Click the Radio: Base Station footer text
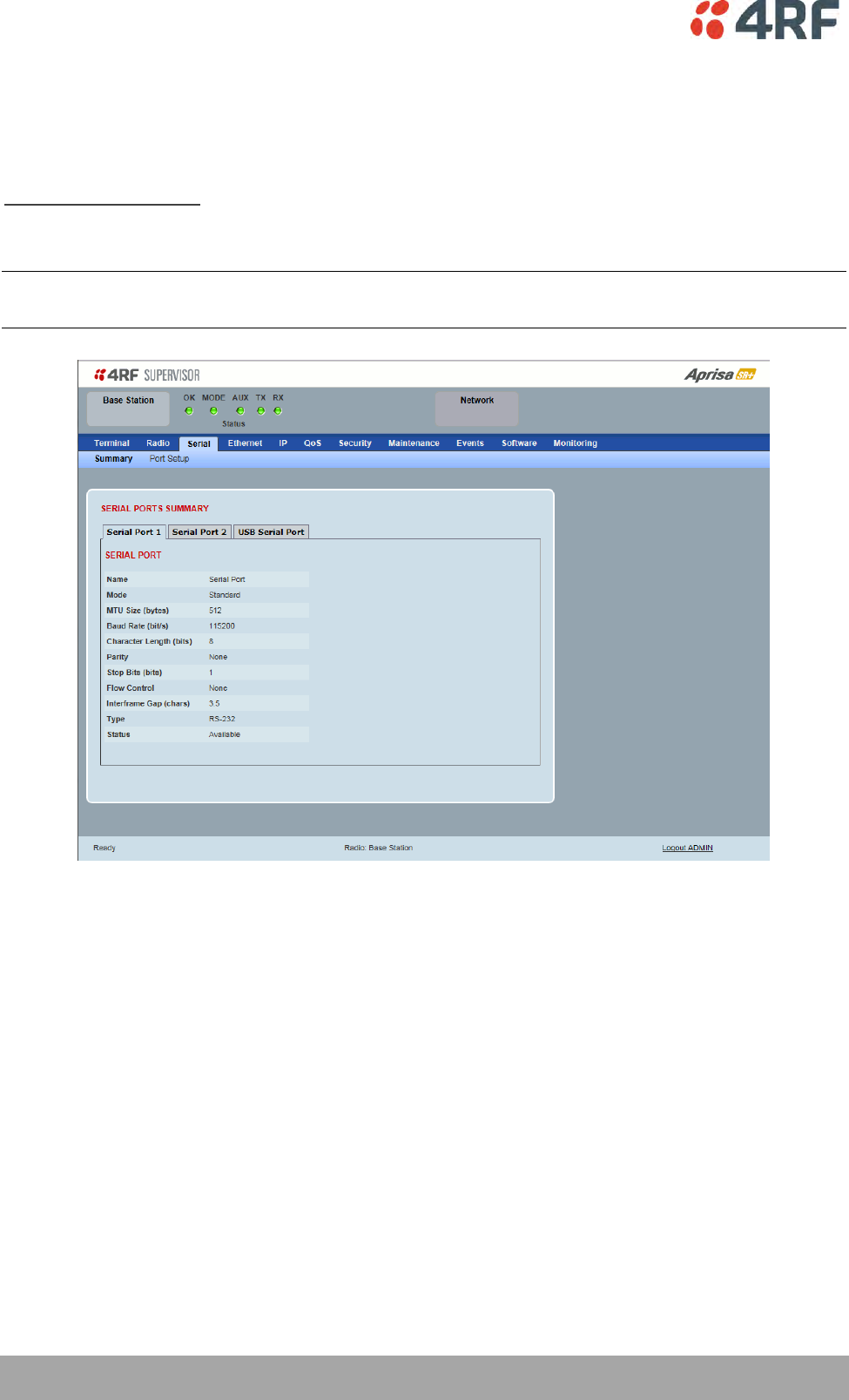This screenshot has width=849, height=1400. pyautogui.click(x=379, y=848)
